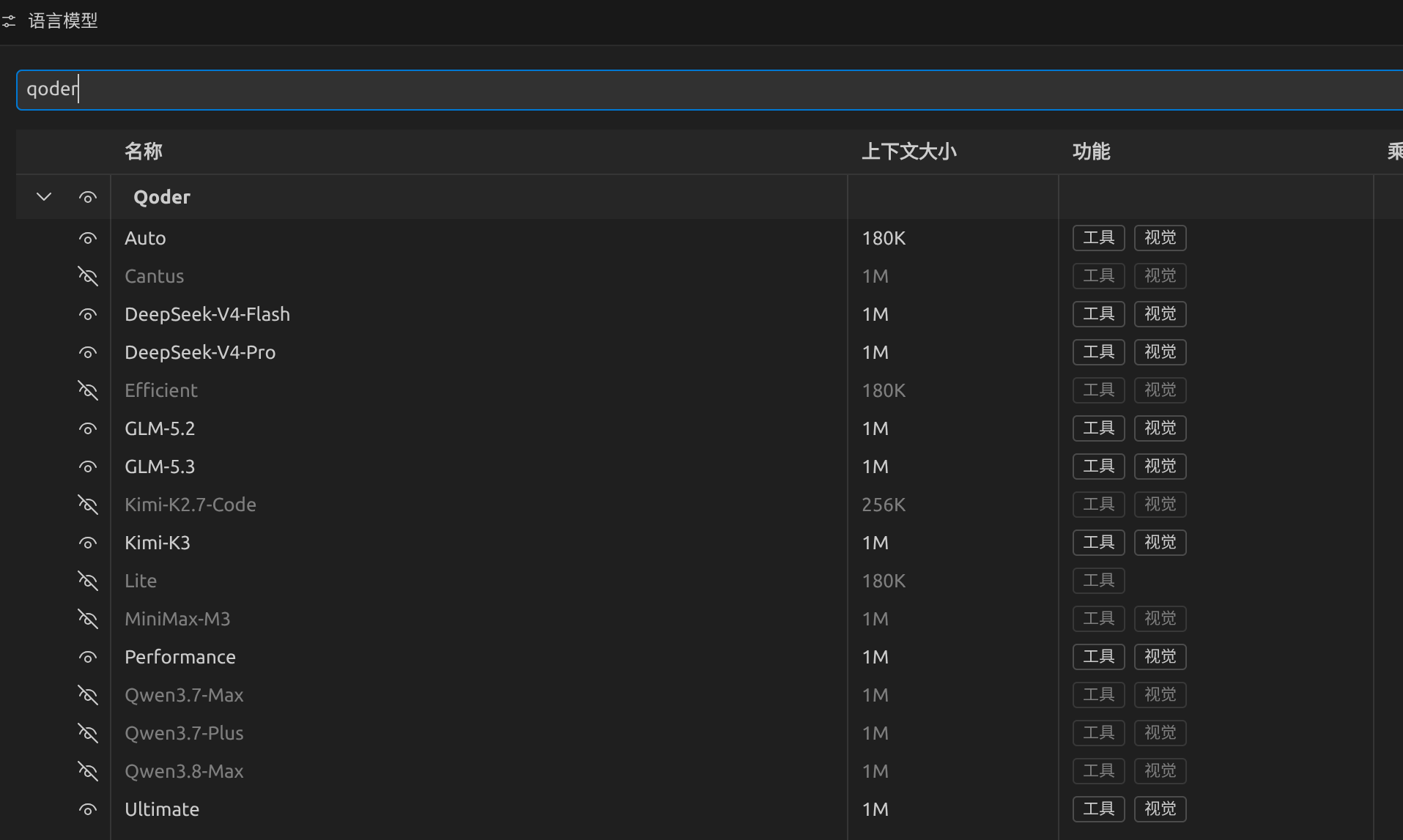The image size is (1403, 840).
Task: Click the 名称 column header
Action: [x=144, y=152]
